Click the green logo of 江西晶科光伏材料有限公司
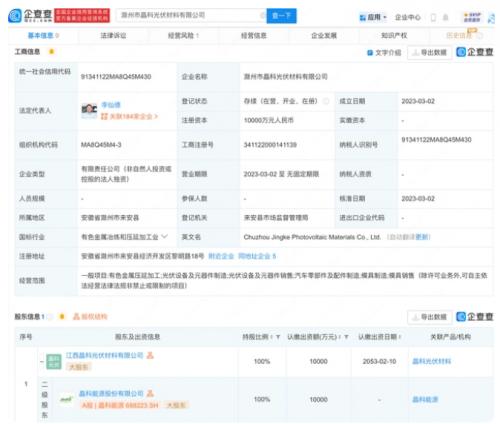Viewport: 500px width, 424px height. coord(54,362)
